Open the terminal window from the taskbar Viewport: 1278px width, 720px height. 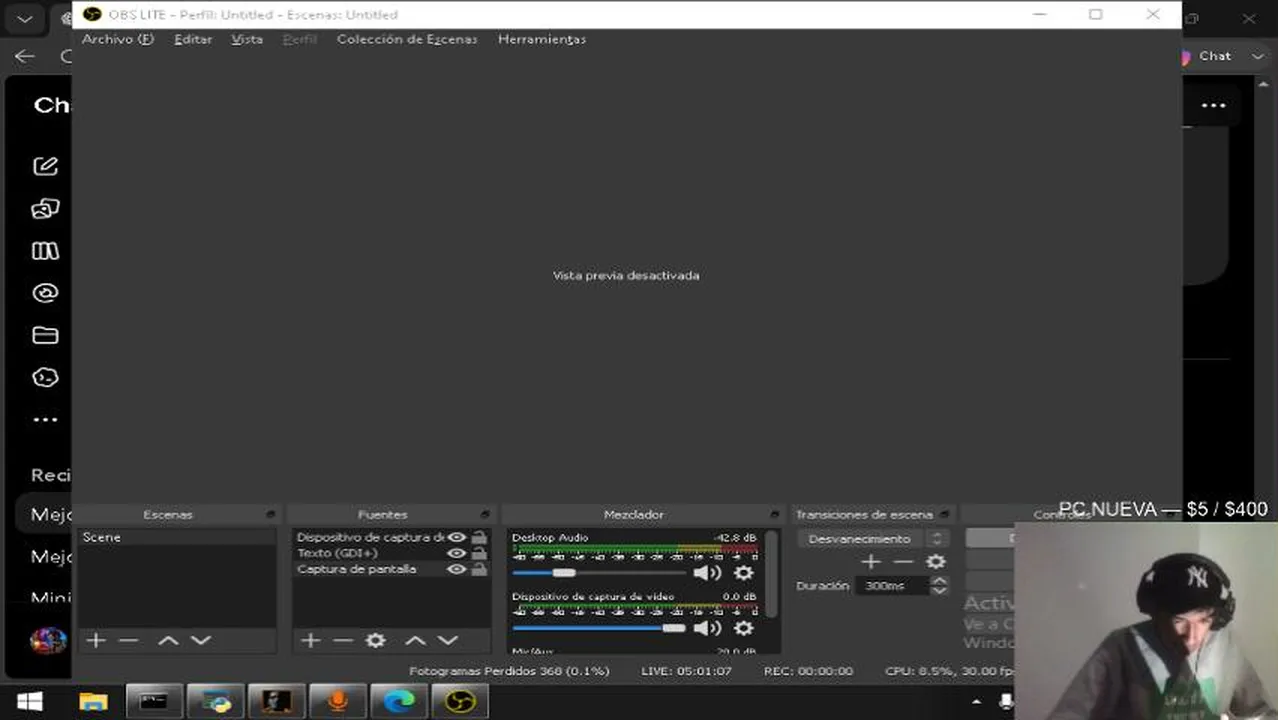pyautogui.click(x=154, y=702)
